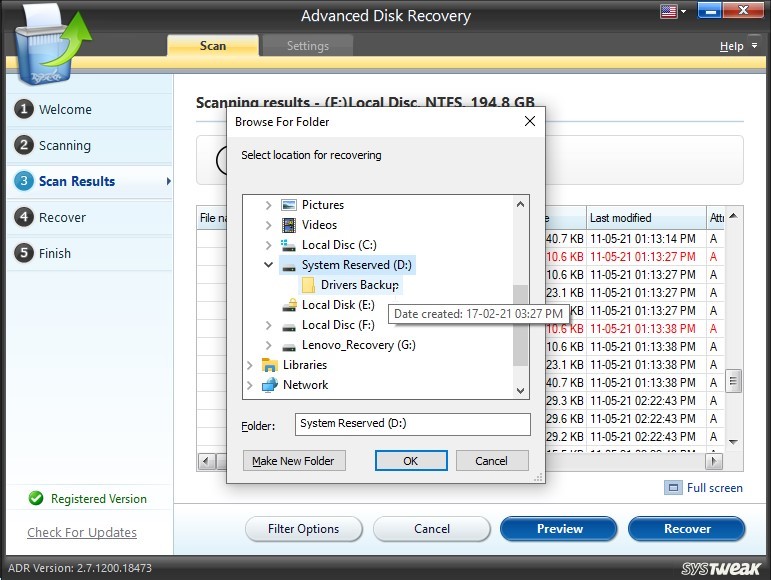Click the Preview button
The height and width of the screenshot is (580, 771).
click(x=559, y=529)
